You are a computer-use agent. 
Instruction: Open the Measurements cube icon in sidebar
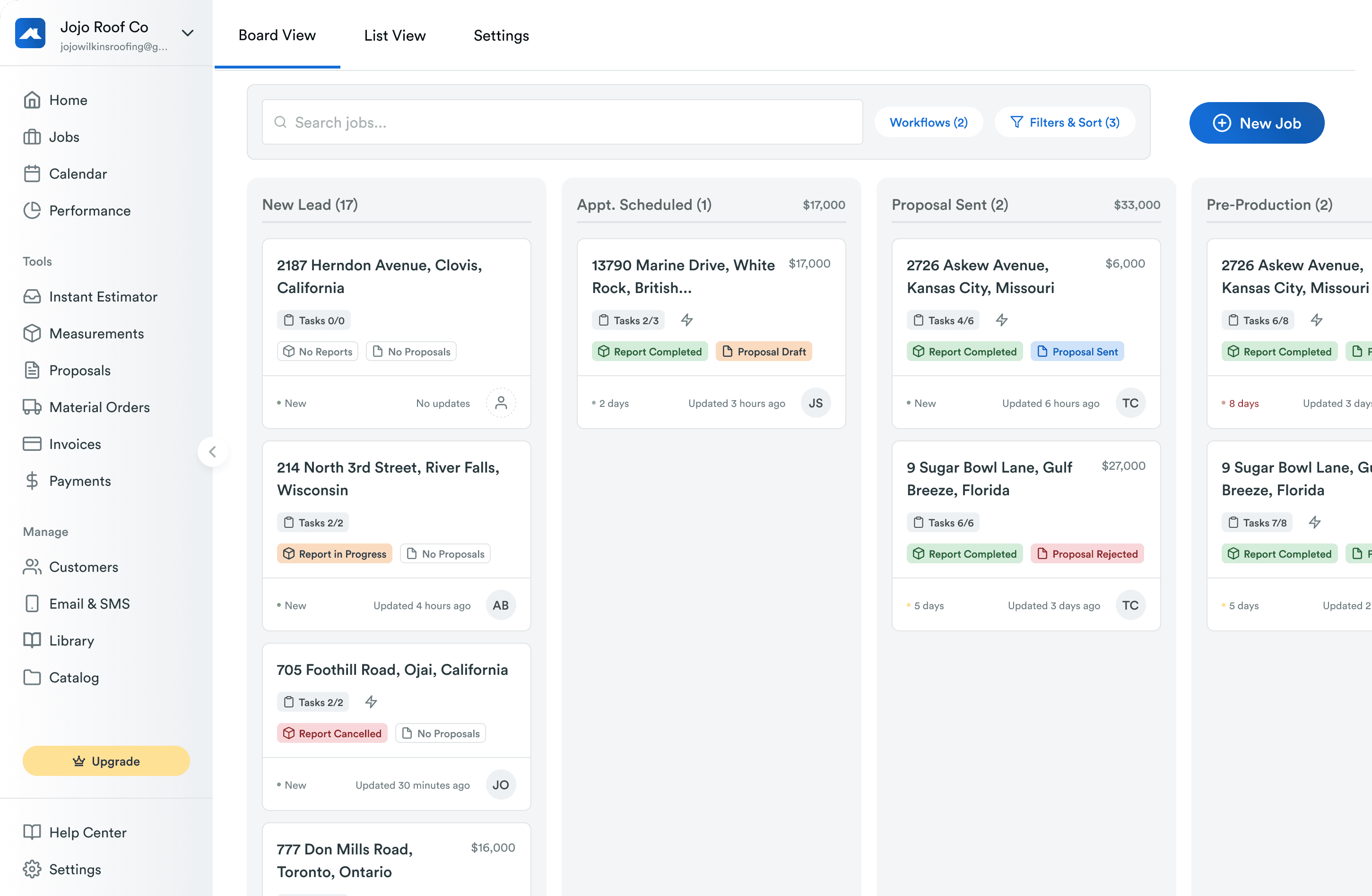32,334
